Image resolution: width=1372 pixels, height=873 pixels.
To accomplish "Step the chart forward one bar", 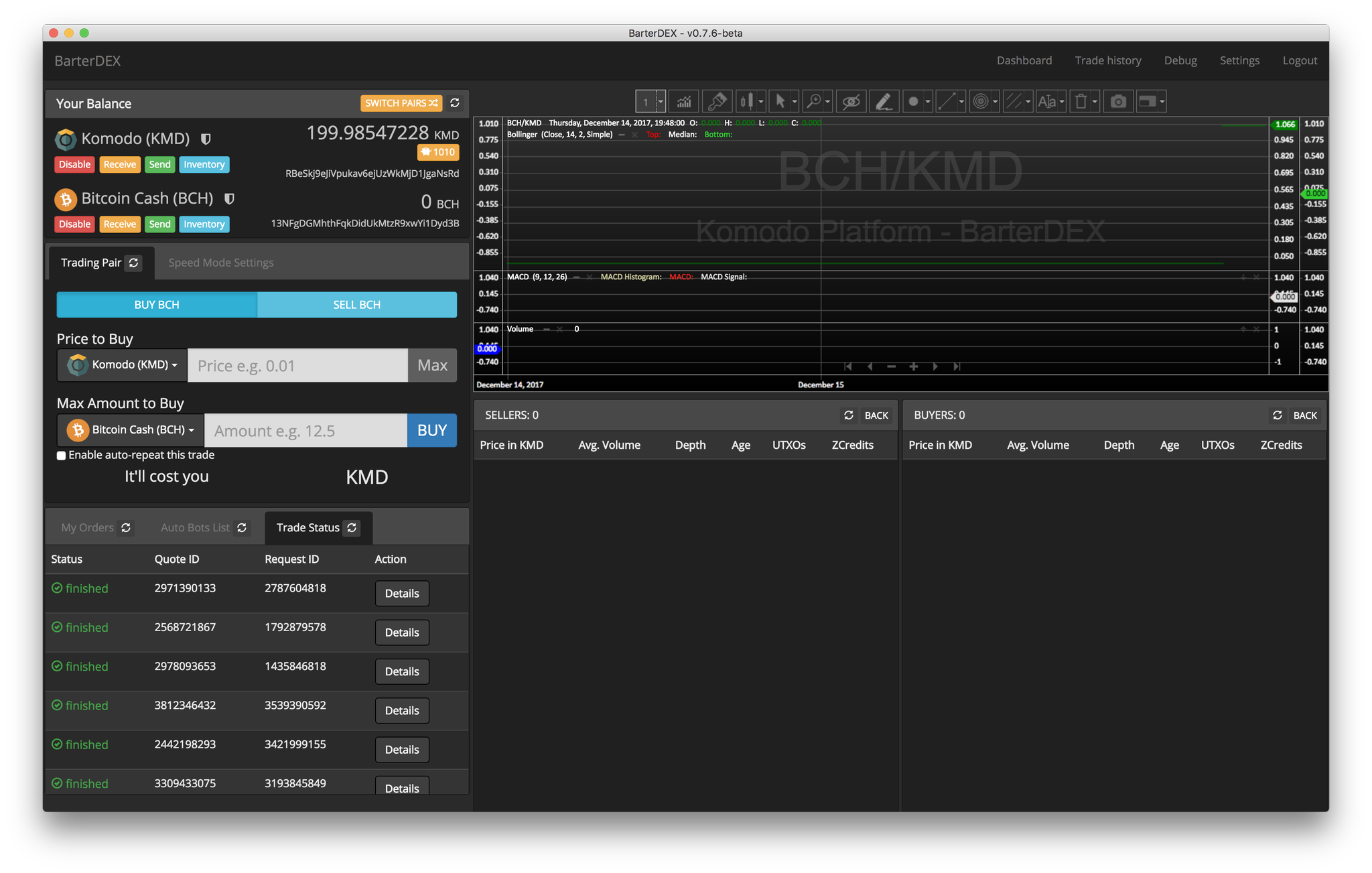I will (935, 366).
